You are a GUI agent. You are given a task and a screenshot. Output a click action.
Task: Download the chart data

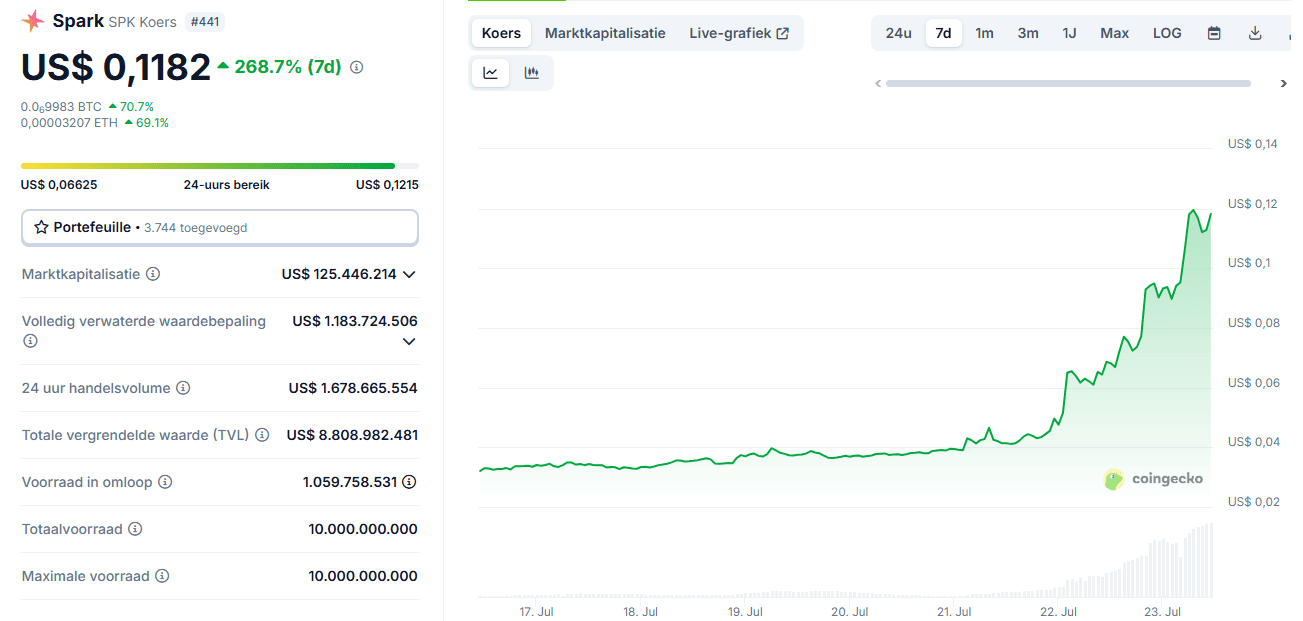[1255, 33]
